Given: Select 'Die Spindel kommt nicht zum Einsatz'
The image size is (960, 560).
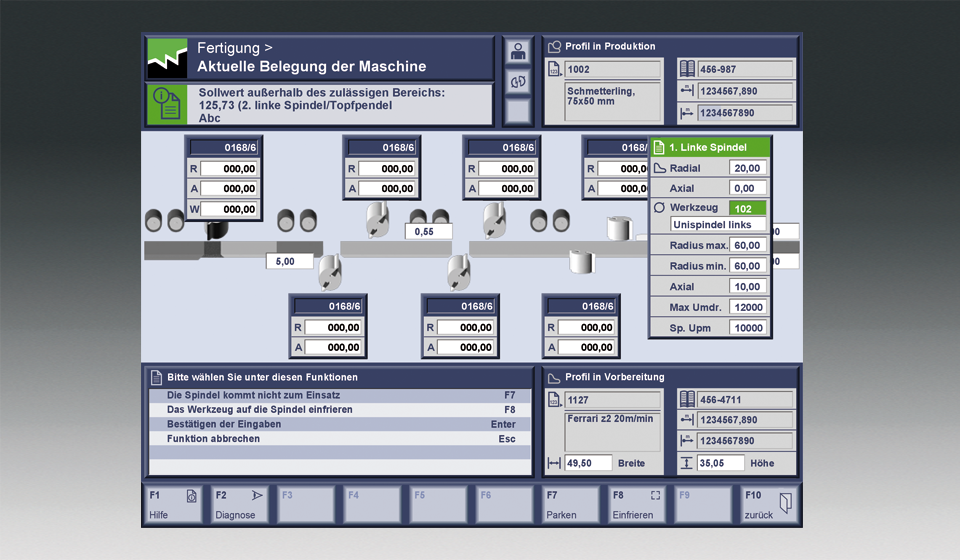Looking at the screenshot, I should [339, 396].
